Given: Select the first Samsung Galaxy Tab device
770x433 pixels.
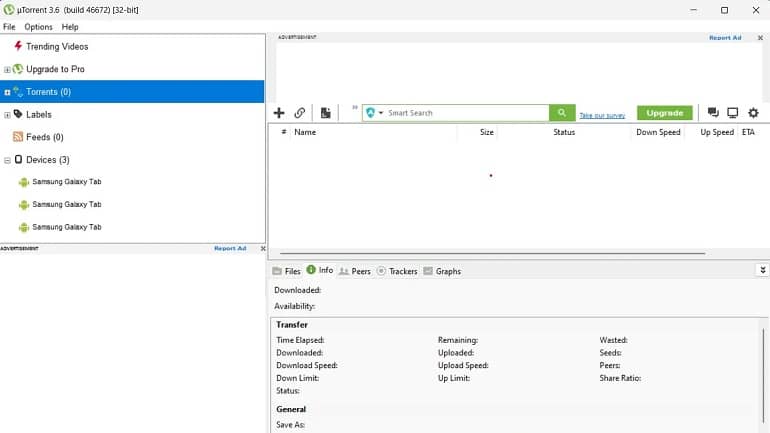Looking at the screenshot, I should pos(67,182).
